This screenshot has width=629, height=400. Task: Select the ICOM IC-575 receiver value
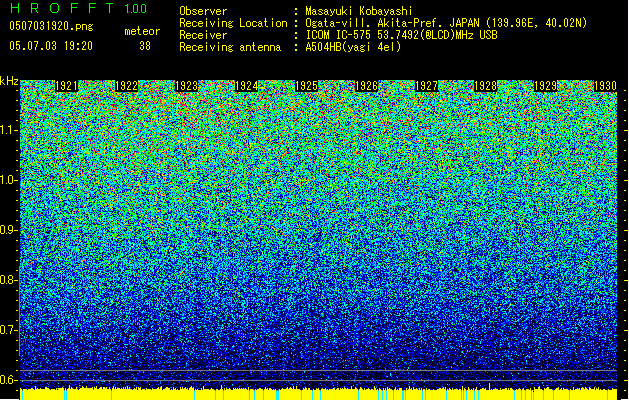pos(401,35)
